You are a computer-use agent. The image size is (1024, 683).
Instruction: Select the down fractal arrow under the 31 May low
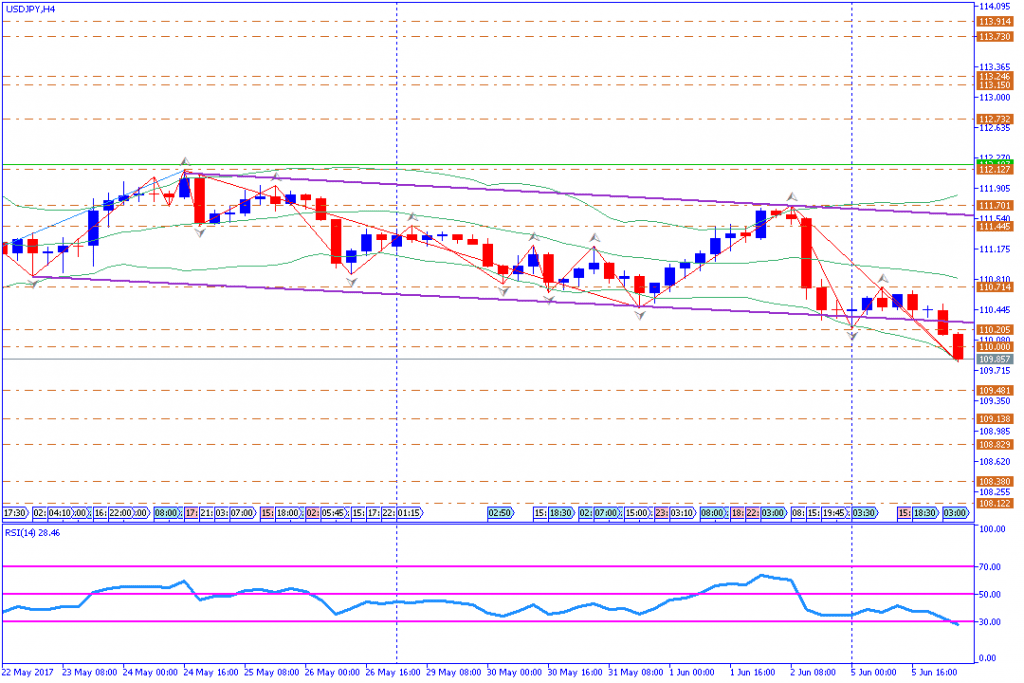click(x=640, y=315)
